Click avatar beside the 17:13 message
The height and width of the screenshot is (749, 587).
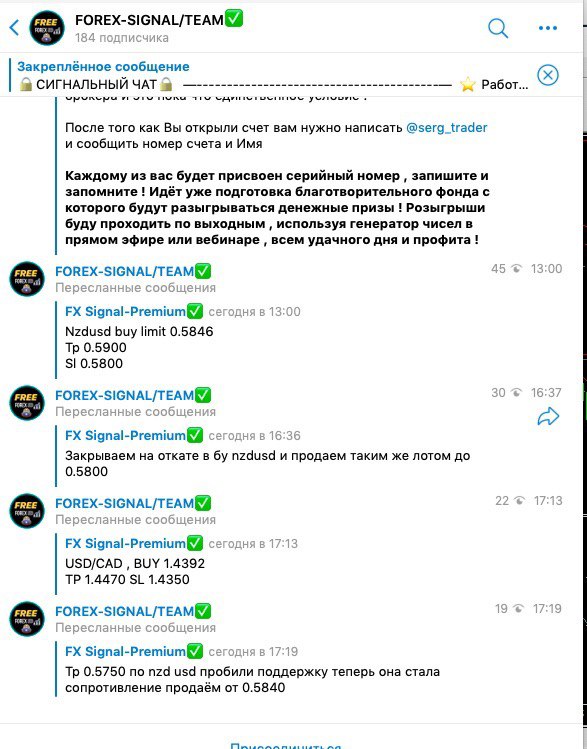27,511
